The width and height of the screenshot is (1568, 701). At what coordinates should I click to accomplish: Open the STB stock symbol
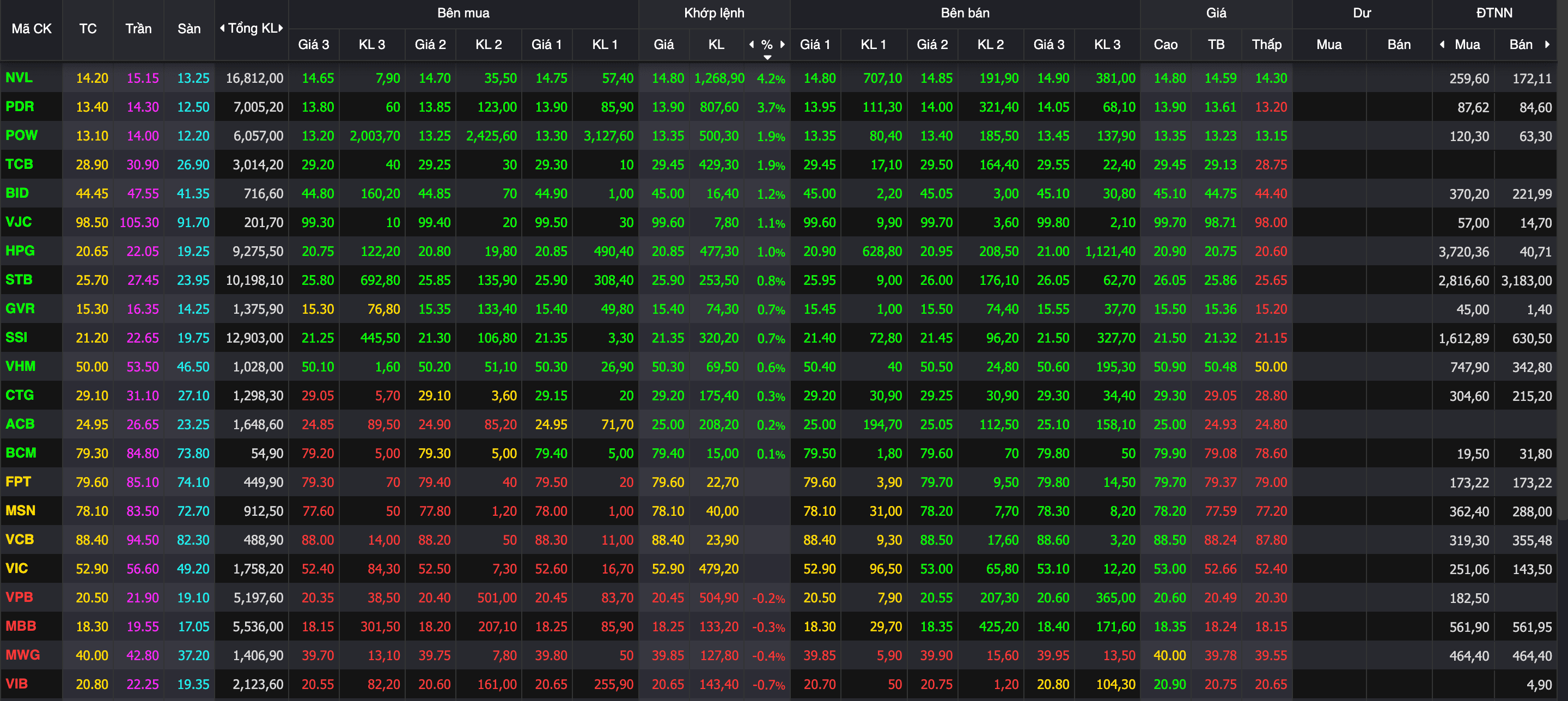tap(19, 280)
